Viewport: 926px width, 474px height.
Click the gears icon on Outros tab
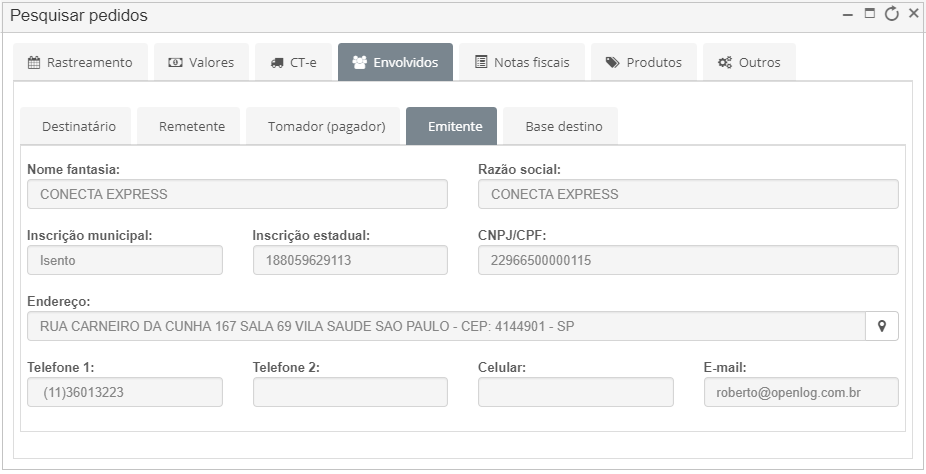pos(725,62)
